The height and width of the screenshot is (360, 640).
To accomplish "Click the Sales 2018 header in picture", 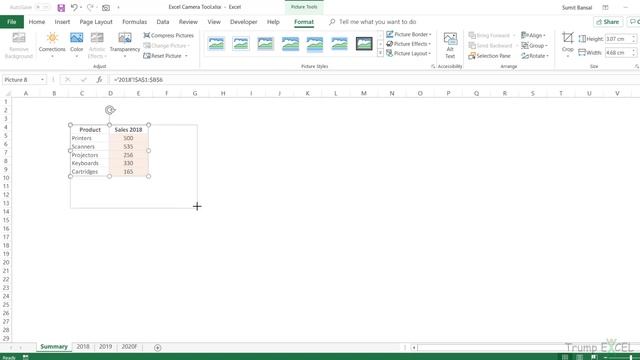I will point(128,130).
